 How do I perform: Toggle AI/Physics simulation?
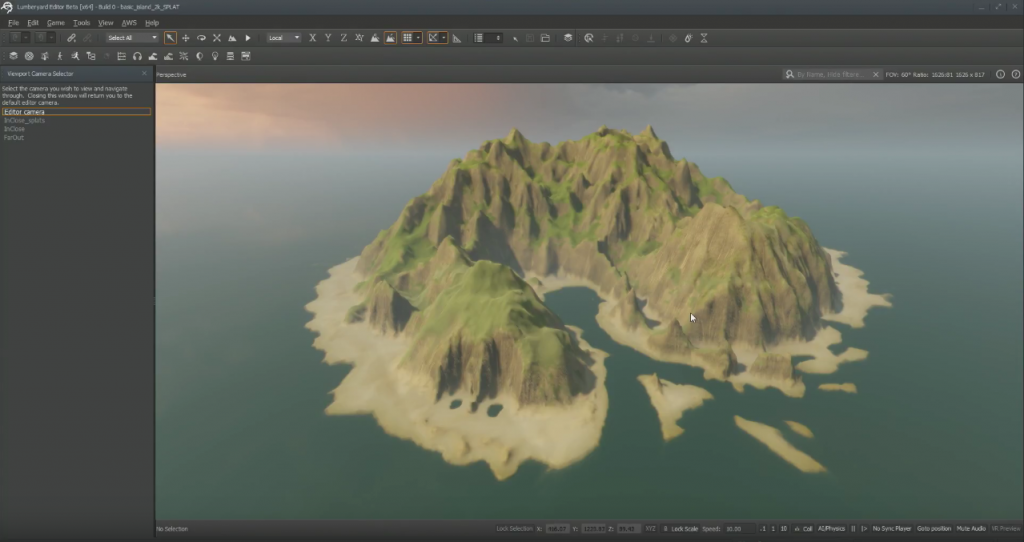pos(832,528)
